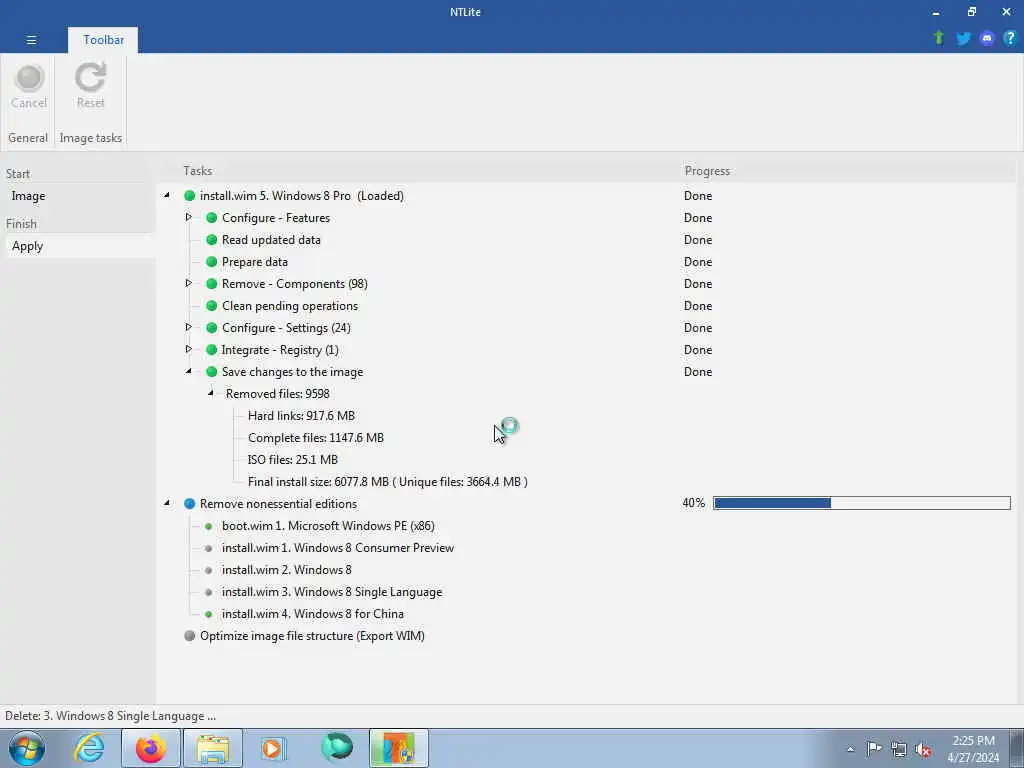Click the 40% progress bar
The height and width of the screenshot is (768, 1024).
pos(861,503)
